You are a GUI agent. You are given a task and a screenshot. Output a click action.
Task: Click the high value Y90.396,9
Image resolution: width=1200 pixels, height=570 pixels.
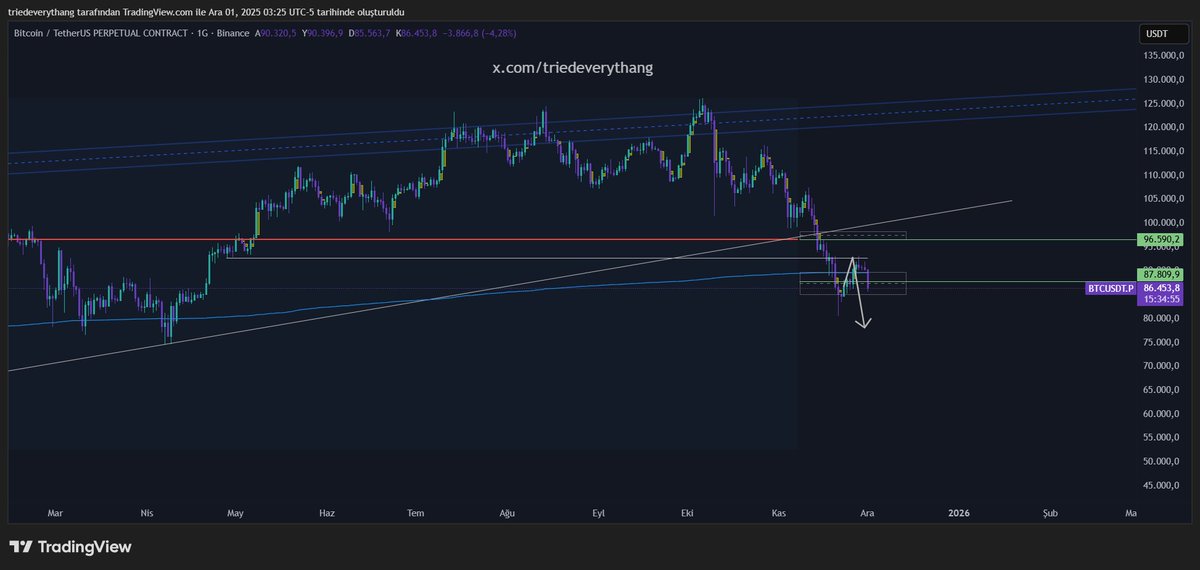point(323,34)
